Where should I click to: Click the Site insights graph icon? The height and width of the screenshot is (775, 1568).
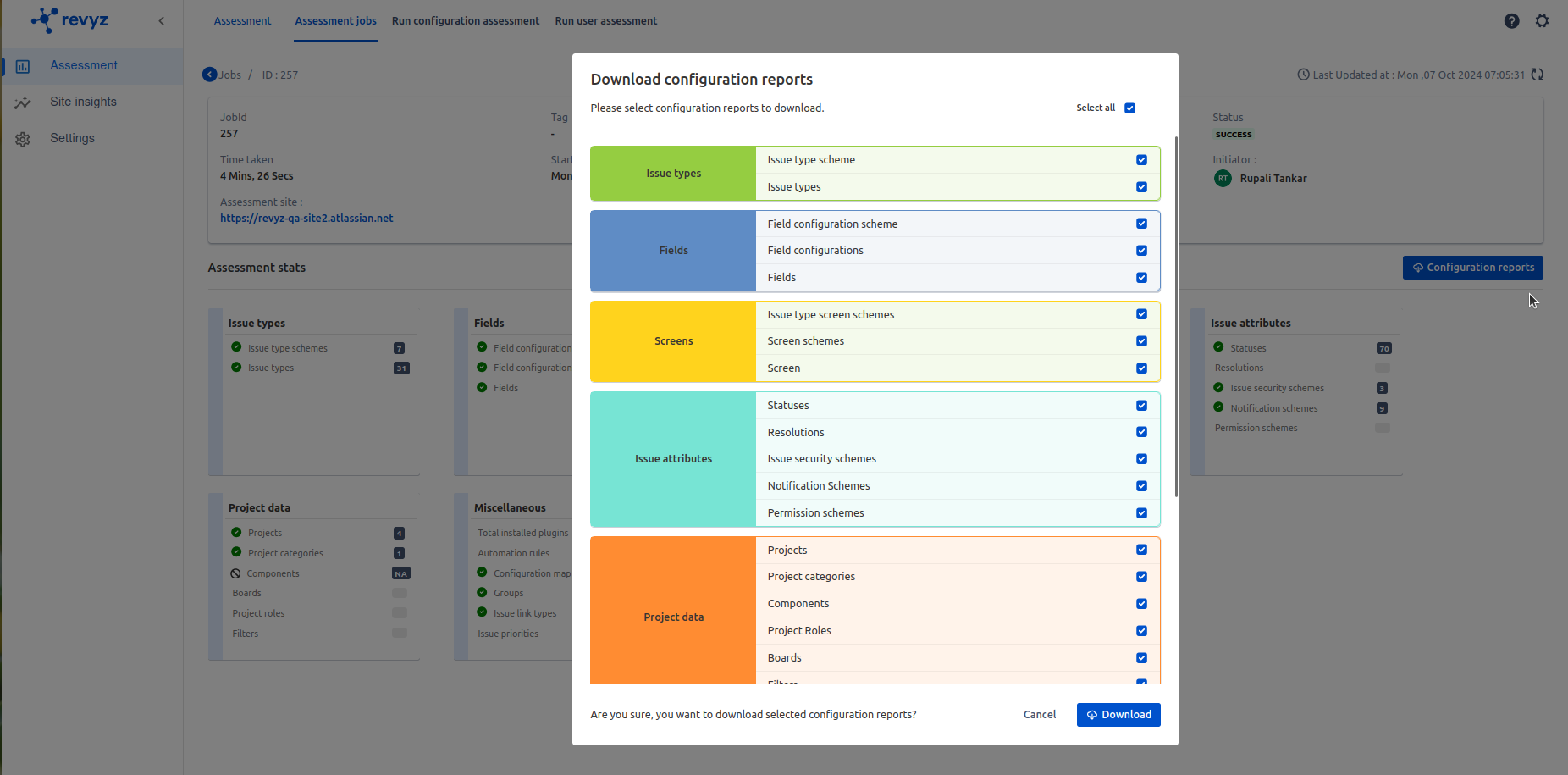(x=23, y=102)
